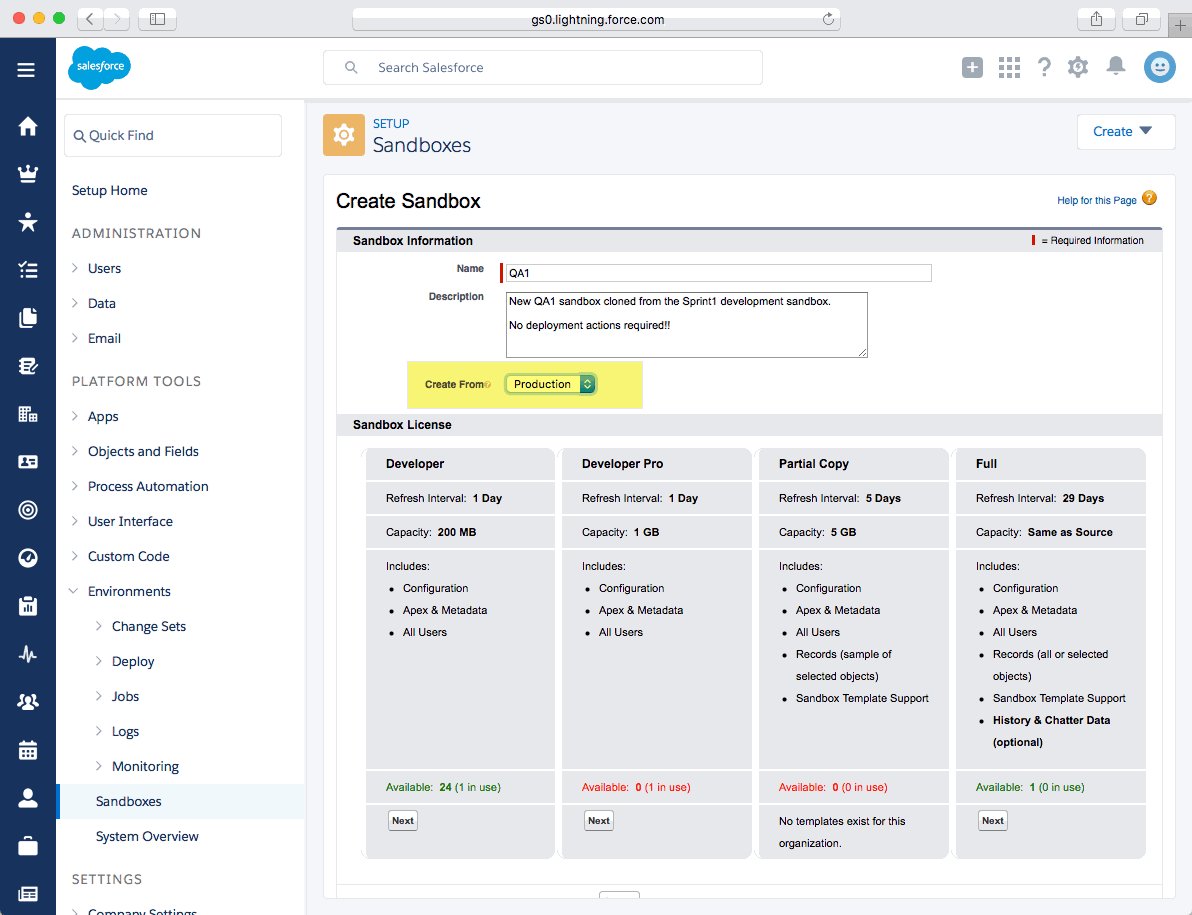The width and height of the screenshot is (1192, 915).
Task: Open the pulse feed icon in sidebar
Action: [27, 654]
